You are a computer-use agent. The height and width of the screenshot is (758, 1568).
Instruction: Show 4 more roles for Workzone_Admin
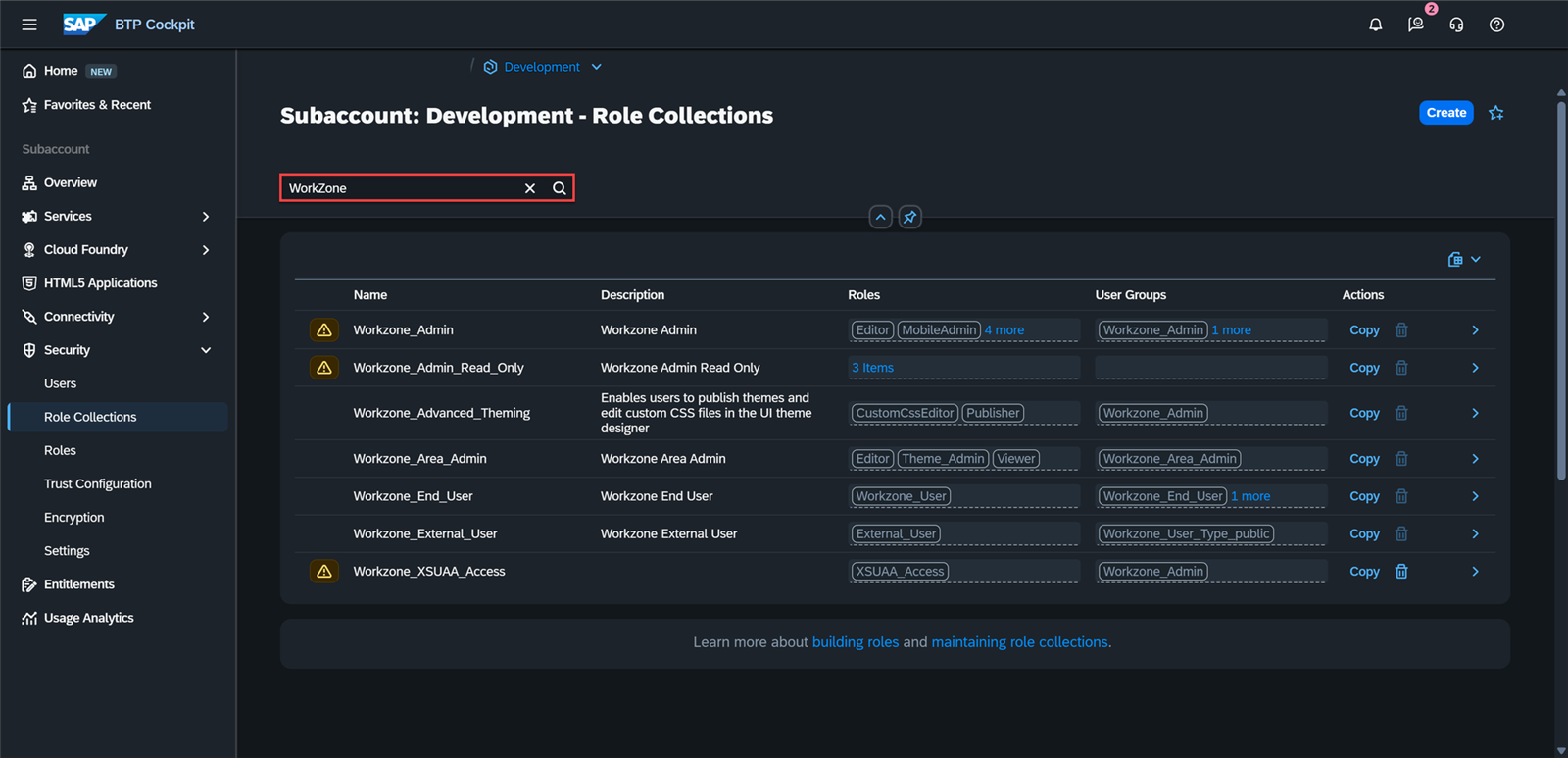tap(1004, 330)
